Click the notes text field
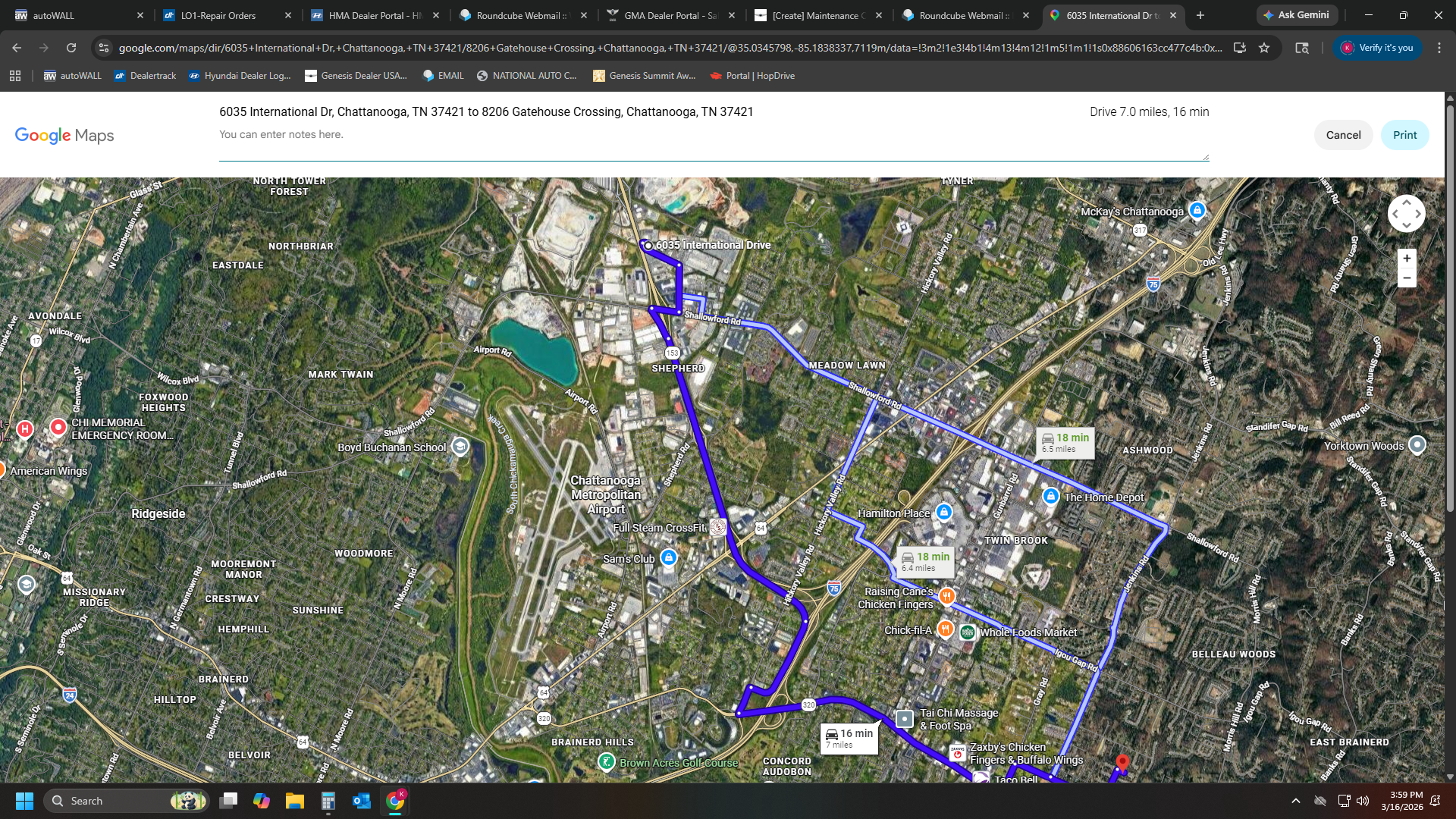 (x=713, y=135)
